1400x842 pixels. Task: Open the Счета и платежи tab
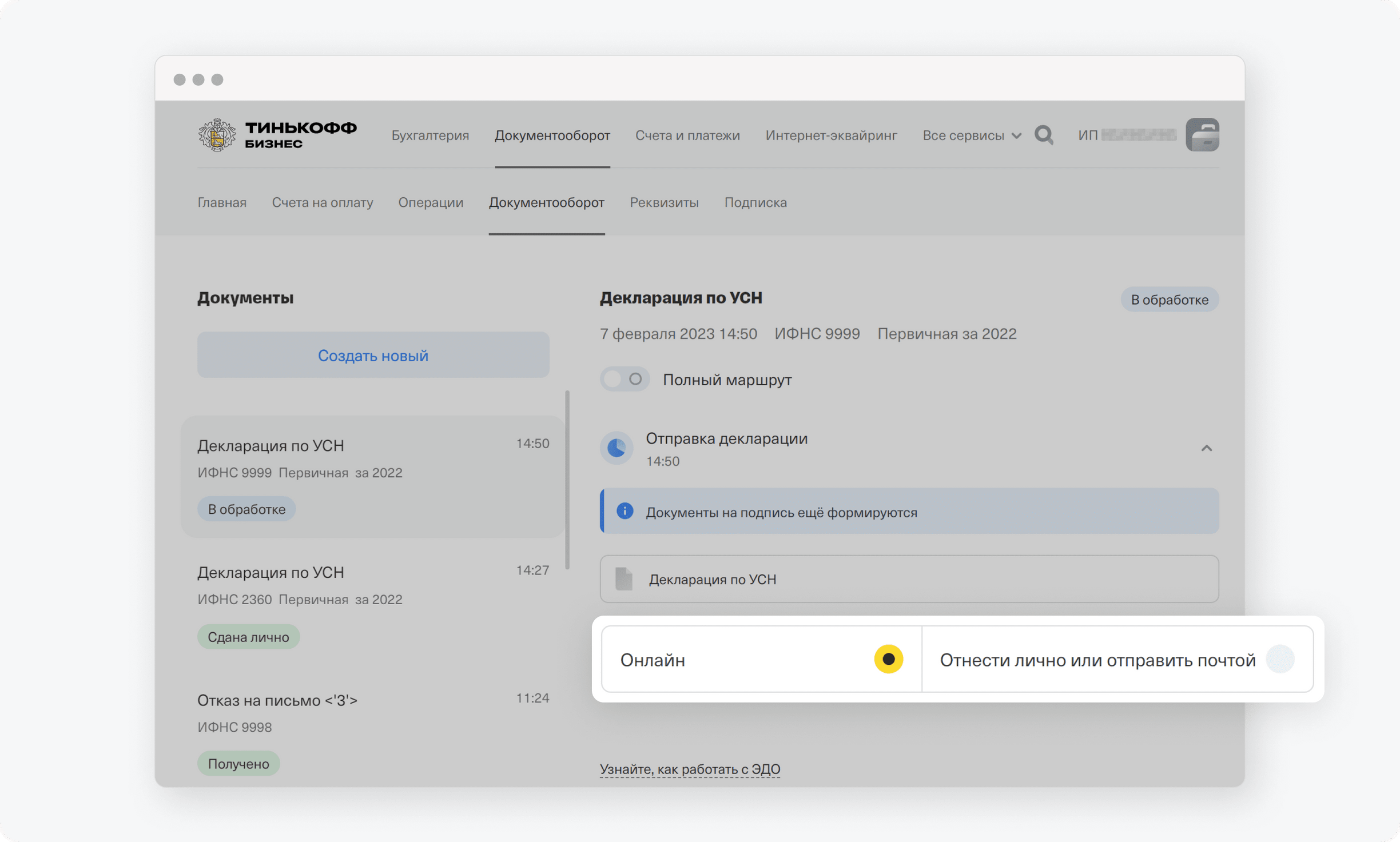pos(687,135)
